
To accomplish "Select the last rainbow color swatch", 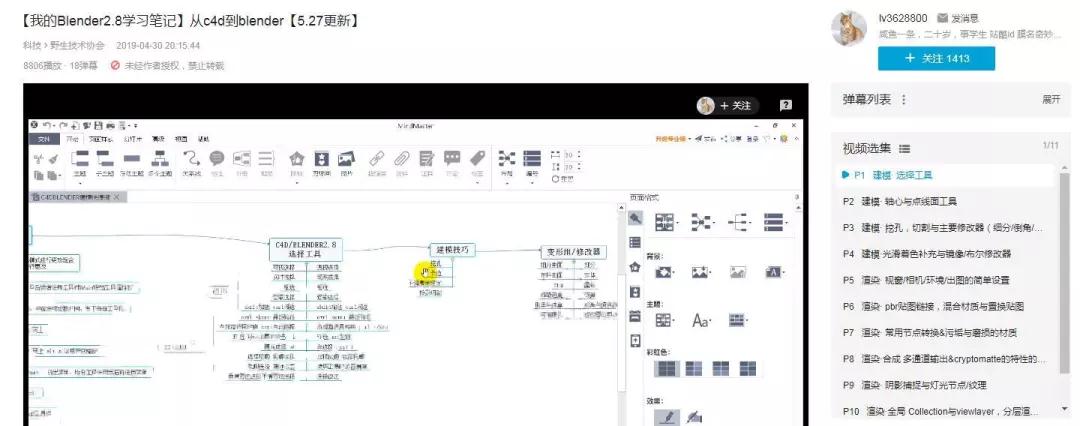I will point(748,369).
